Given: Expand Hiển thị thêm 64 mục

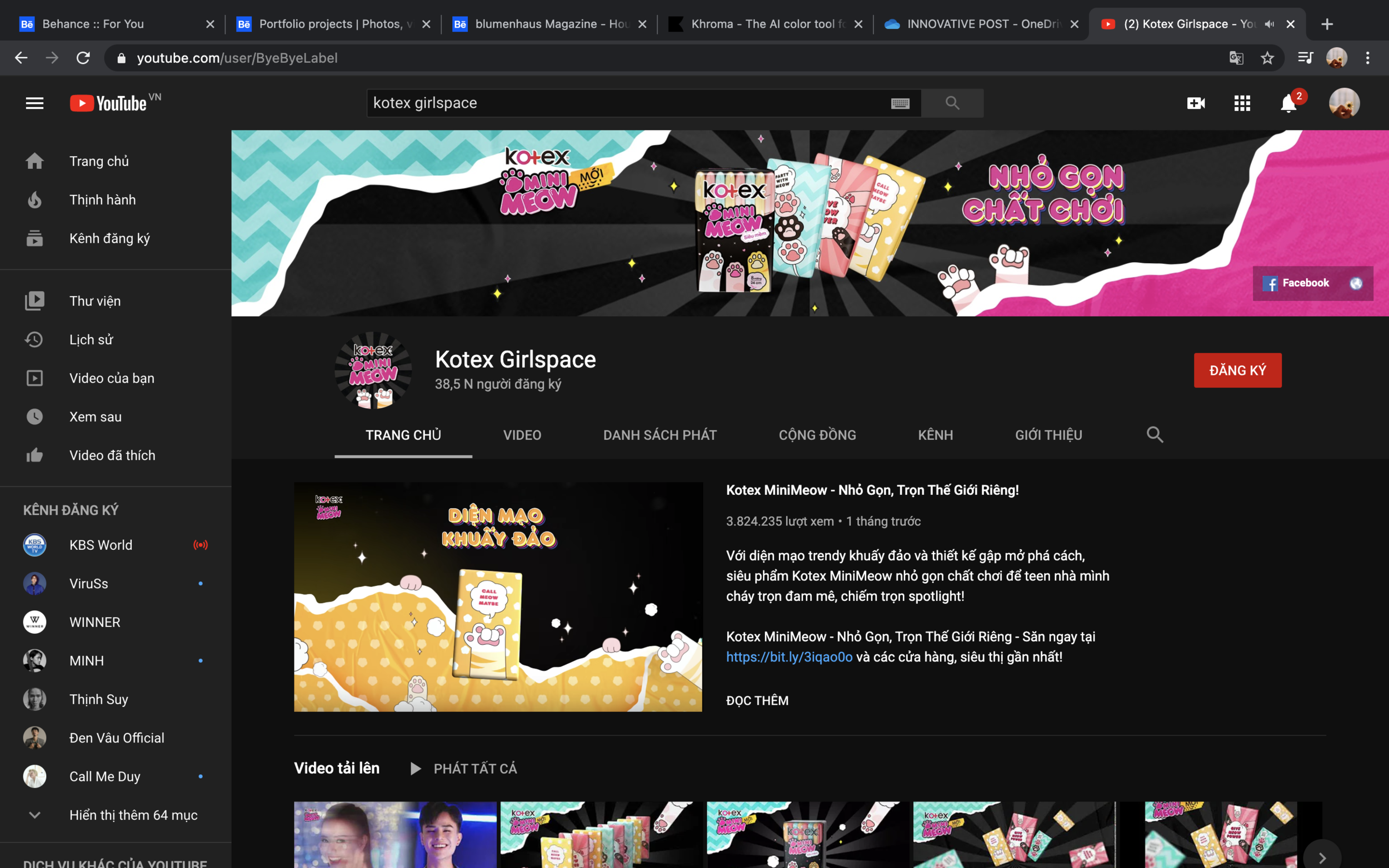Looking at the screenshot, I should pos(133,815).
